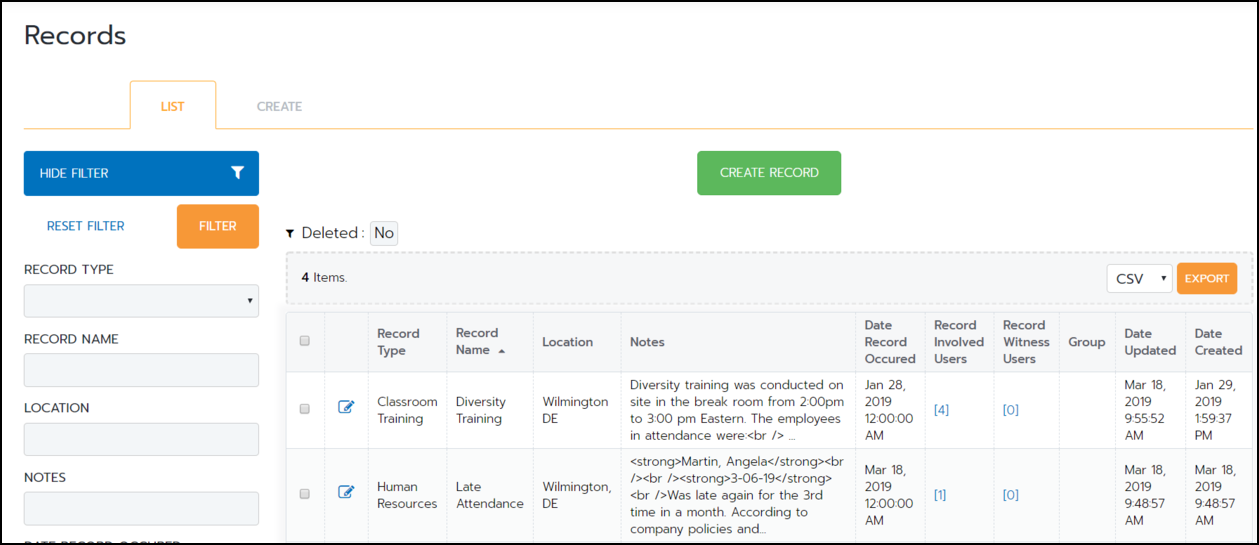Edit the Late Attendance record
Screen dimensions: 1259x545
pyautogui.click(x=346, y=491)
